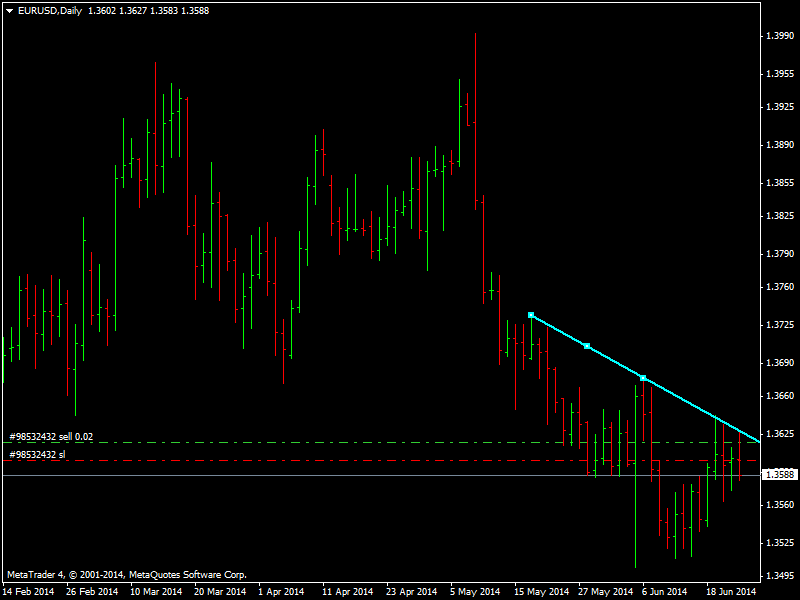The height and width of the screenshot is (600, 800).
Task: Click the 18 Jun 2014 date label
Action: coord(731,592)
